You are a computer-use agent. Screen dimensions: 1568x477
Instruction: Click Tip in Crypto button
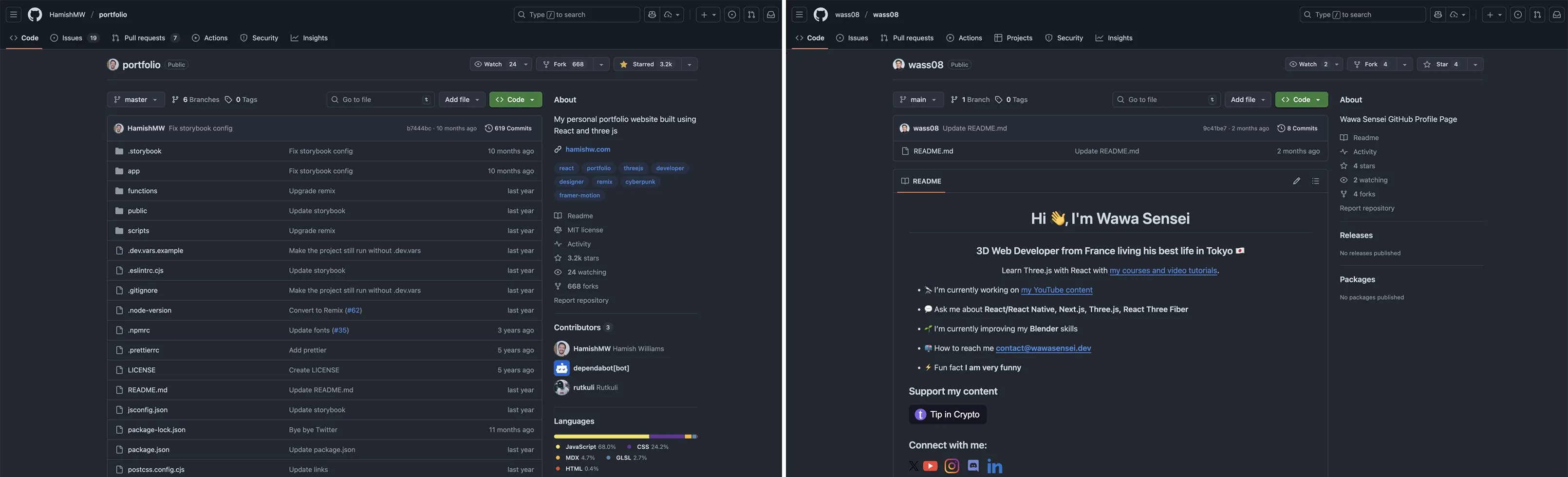click(x=948, y=415)
